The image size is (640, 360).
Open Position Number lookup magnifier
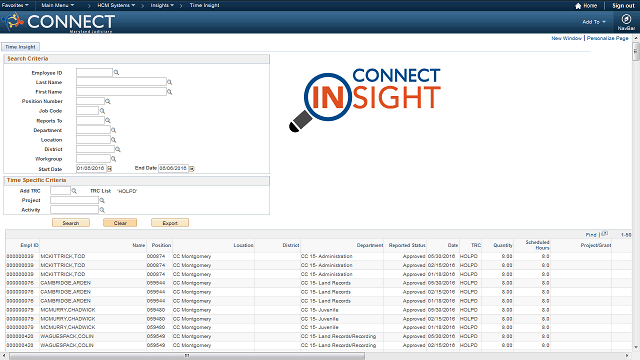[x=108, y=101]
